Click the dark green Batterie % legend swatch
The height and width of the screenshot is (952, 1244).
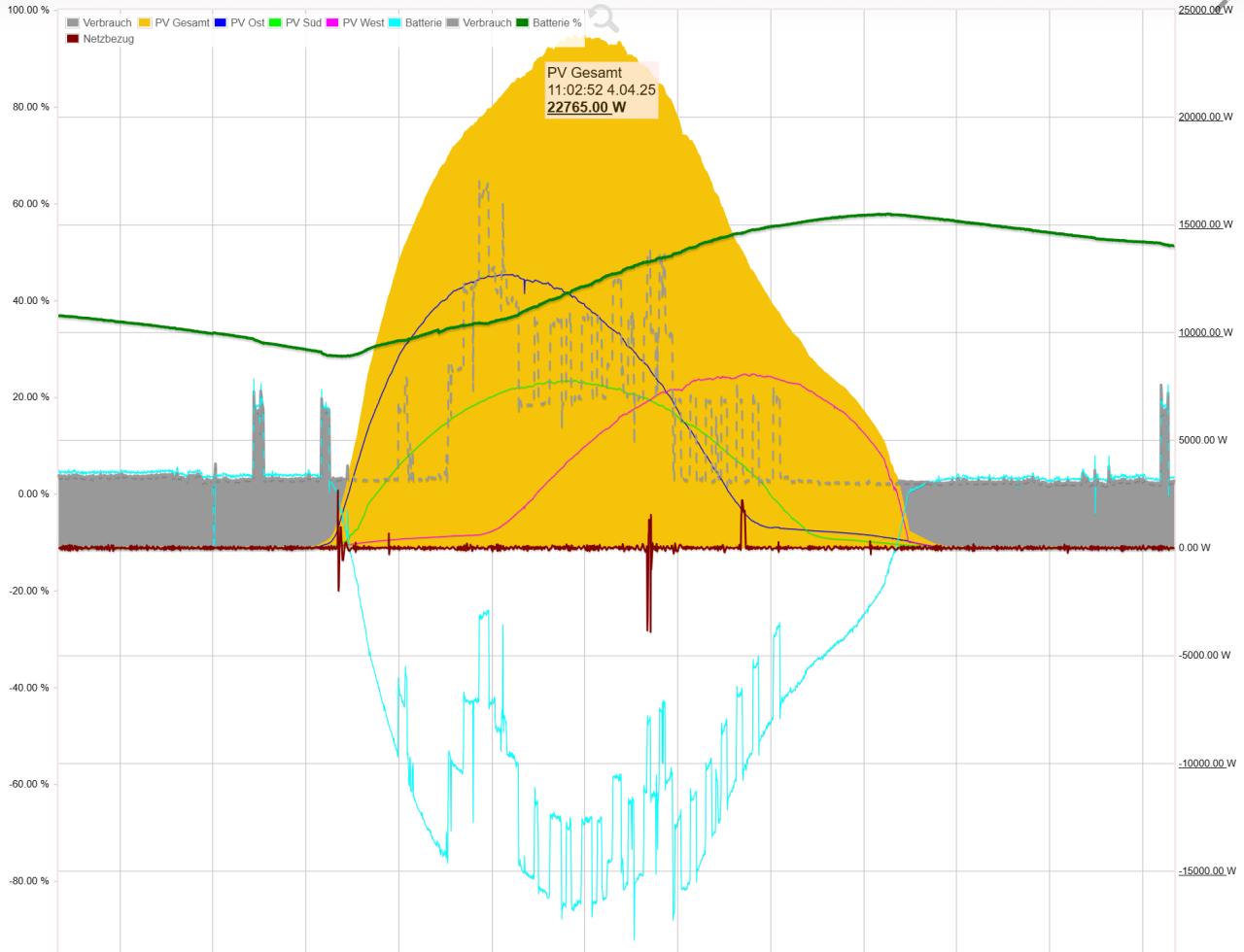(523, 23)
